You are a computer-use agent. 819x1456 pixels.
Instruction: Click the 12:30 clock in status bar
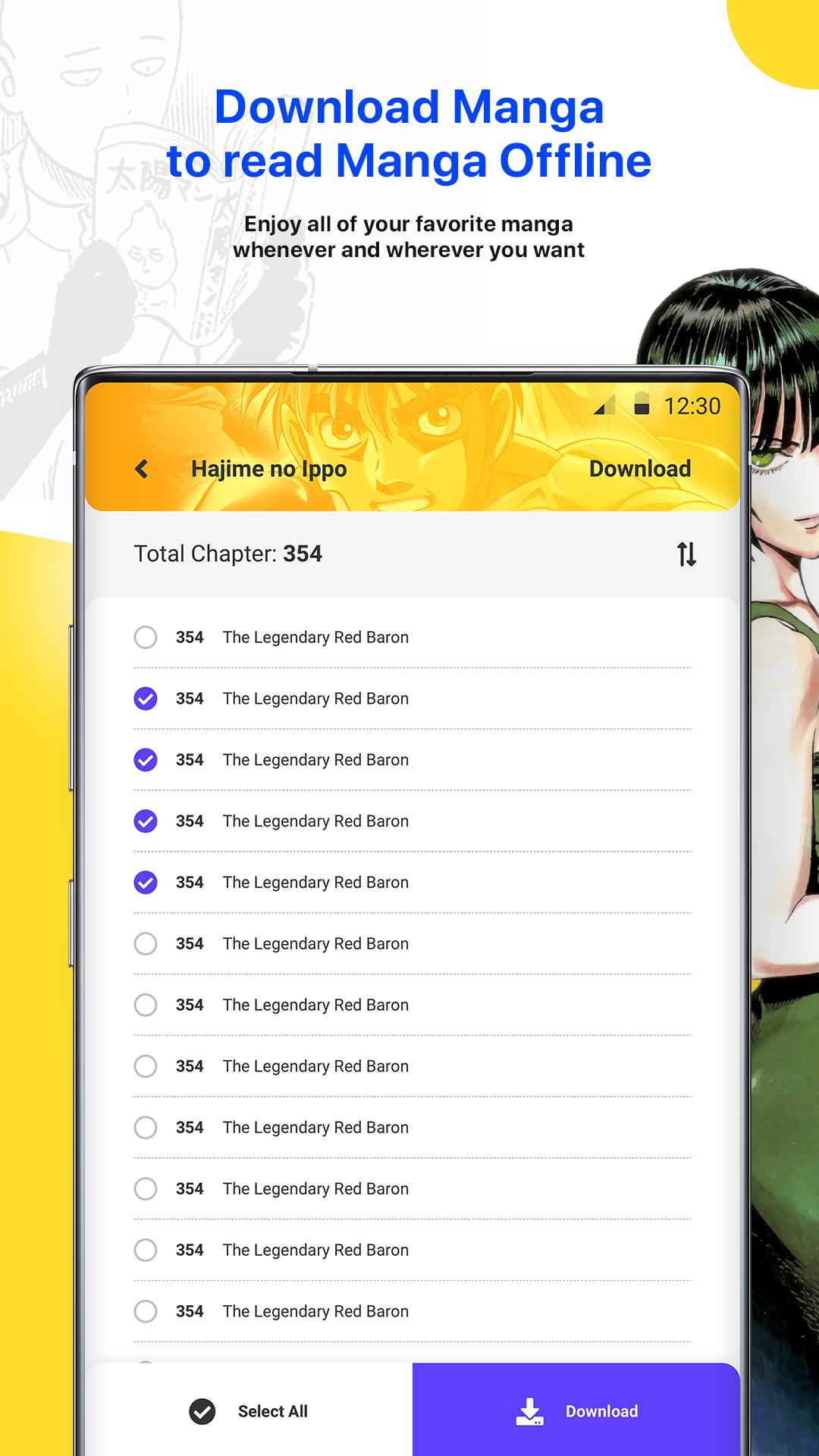tap(692, 406)
